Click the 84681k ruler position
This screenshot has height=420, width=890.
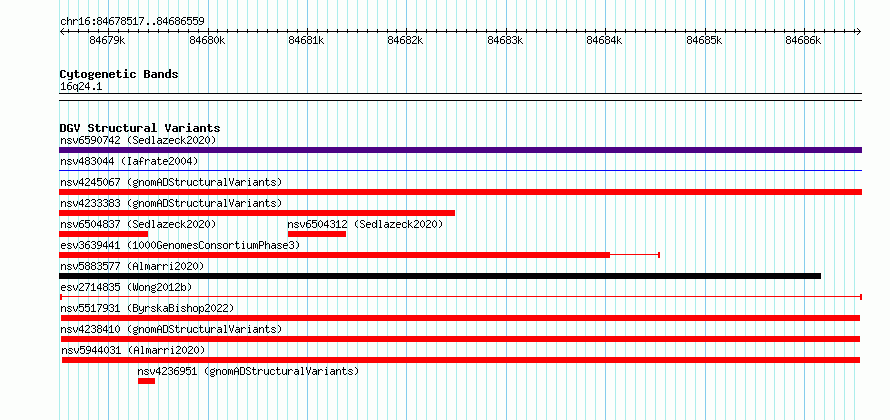307,41
